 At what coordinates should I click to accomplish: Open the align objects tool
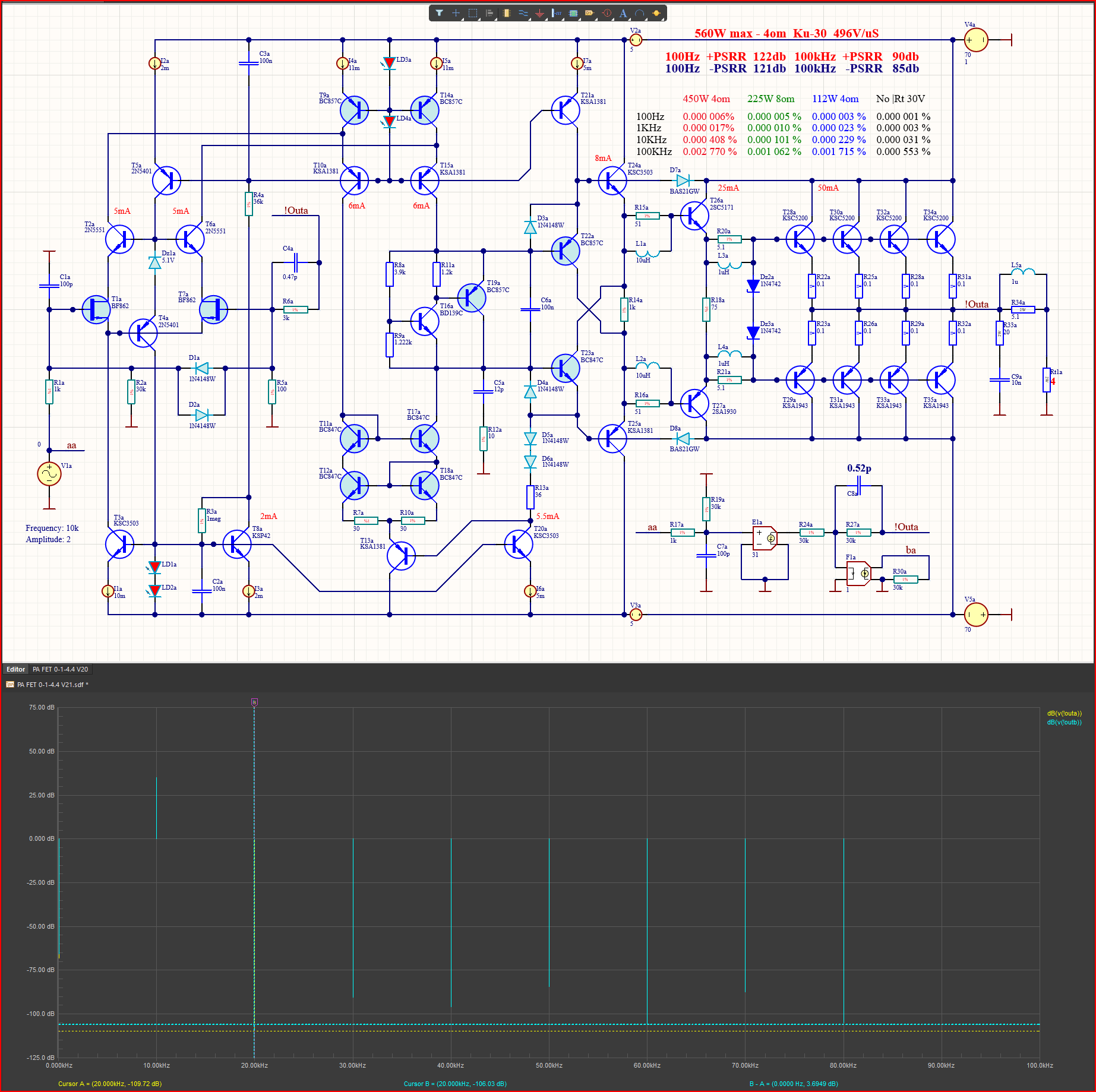coord(489,13)
